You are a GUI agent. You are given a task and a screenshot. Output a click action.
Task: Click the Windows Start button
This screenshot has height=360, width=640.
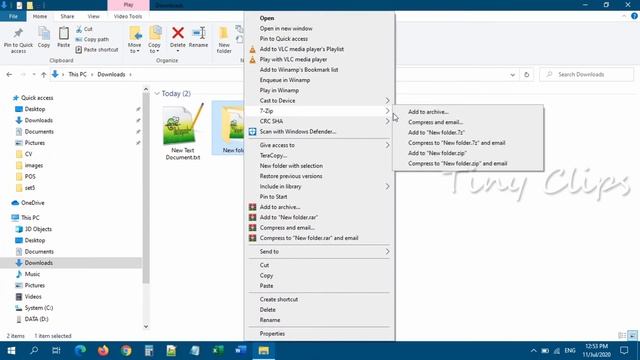coord(11,351)
